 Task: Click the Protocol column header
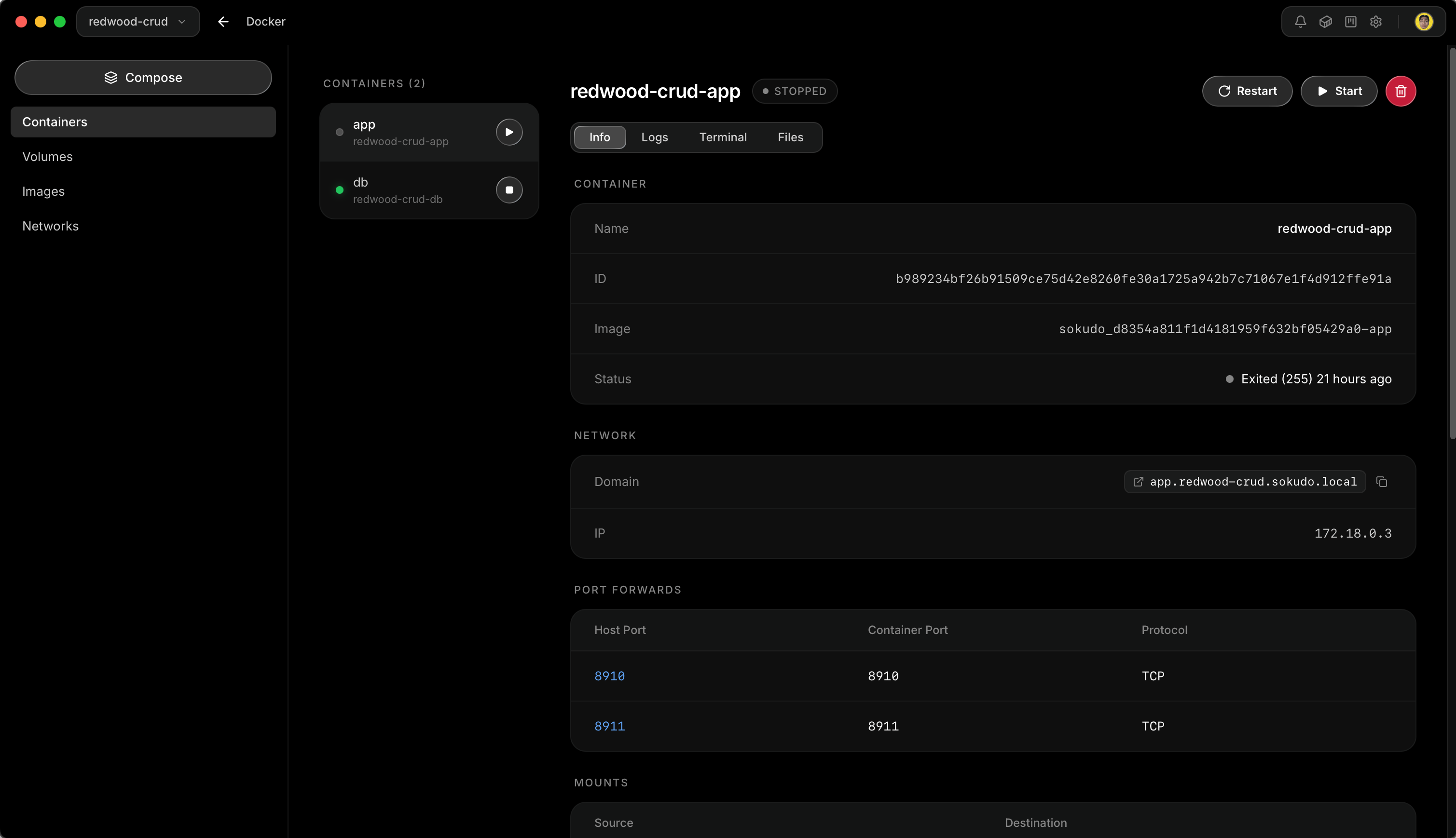tap(1164, 630)
